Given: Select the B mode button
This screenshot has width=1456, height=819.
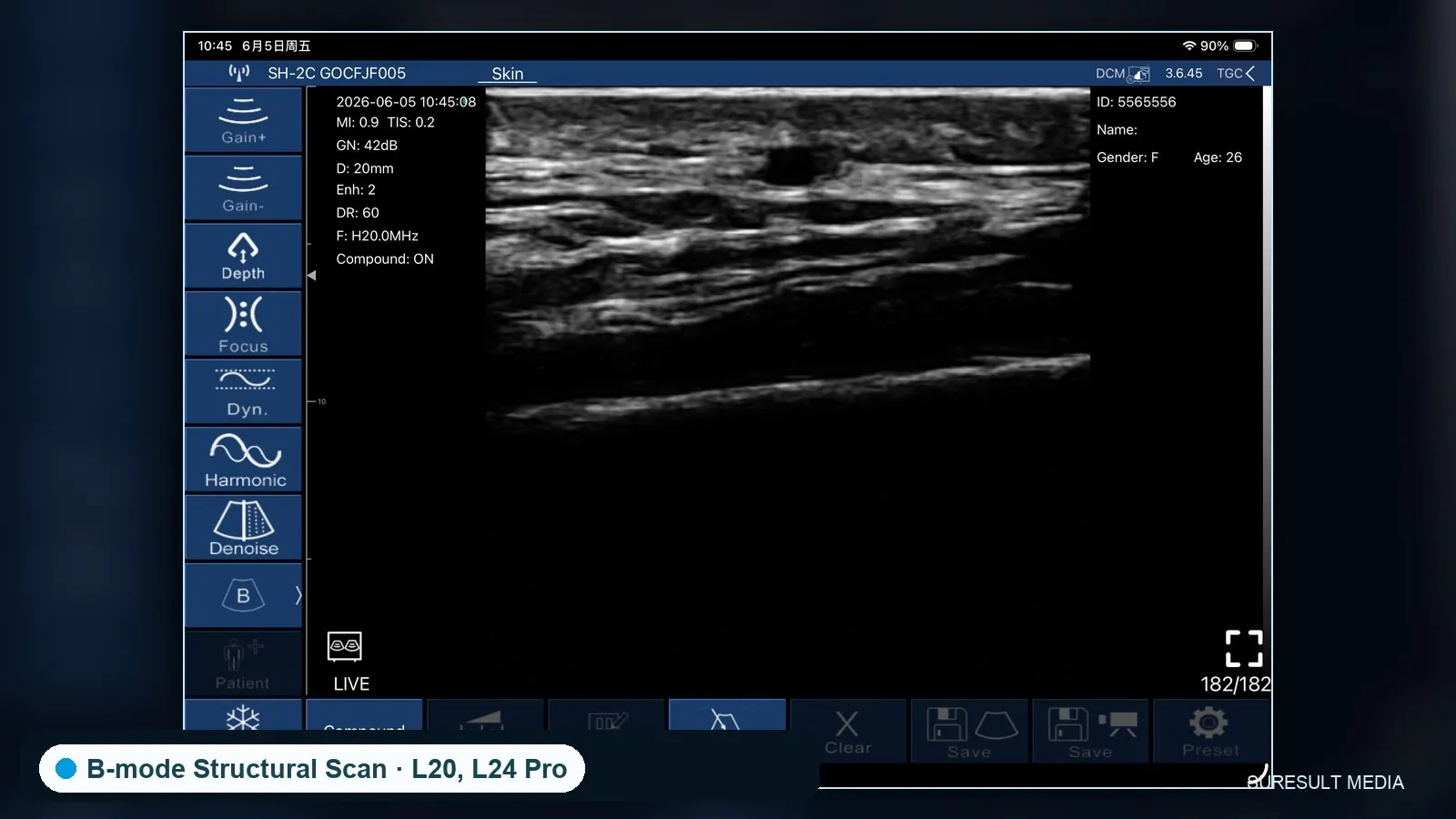Looking at the screenshot, I should [x=242, y=596].
